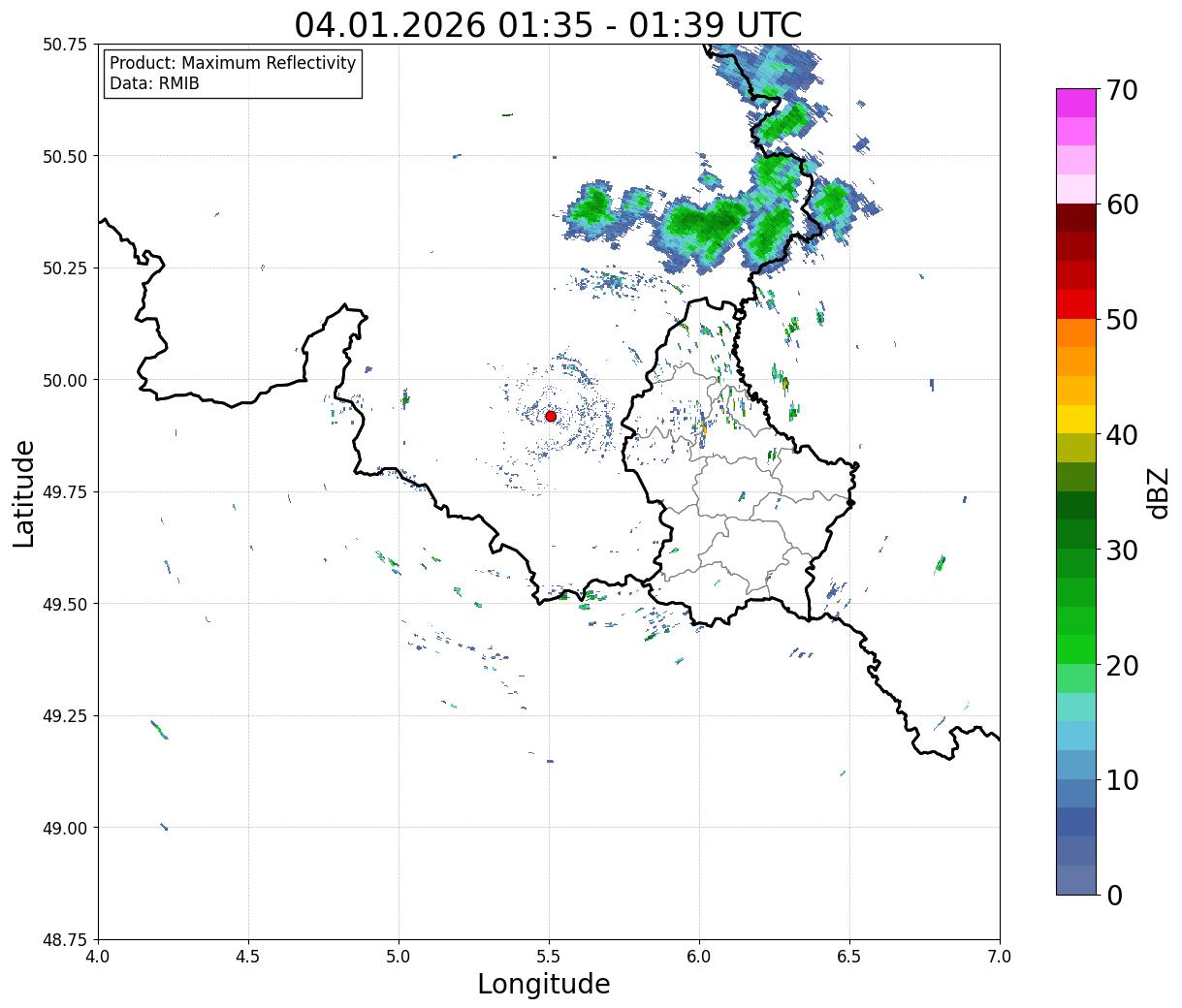
Task: Select the bright red 50 dBZ colorbar band
Action: click(1076, 303)
